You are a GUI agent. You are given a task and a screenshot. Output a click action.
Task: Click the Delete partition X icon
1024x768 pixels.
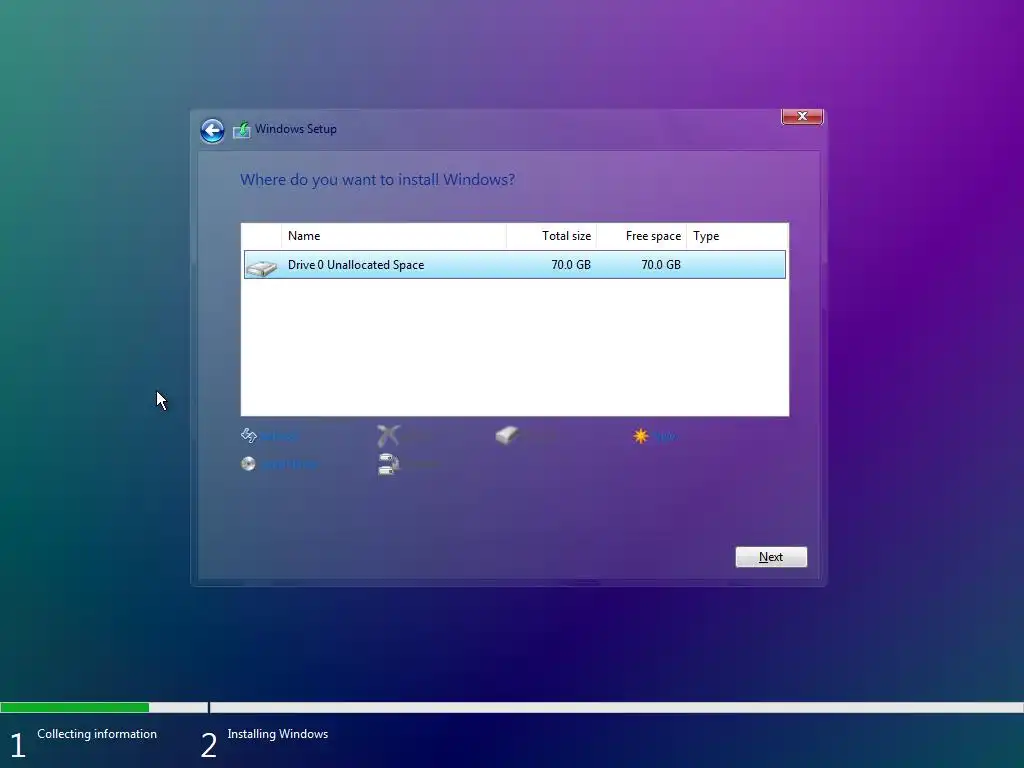click(388, 435)
